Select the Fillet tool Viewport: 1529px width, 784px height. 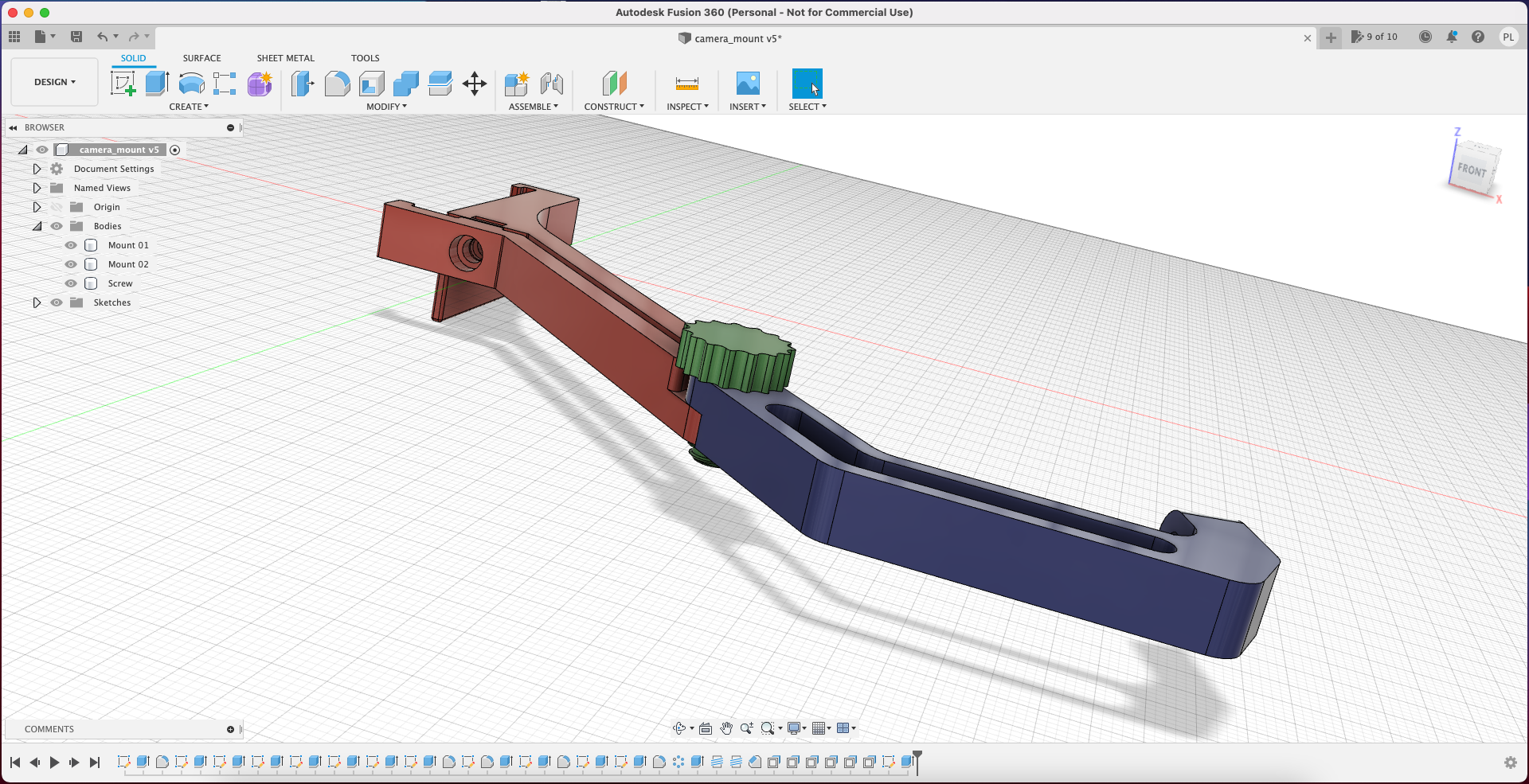pos(337,83)
